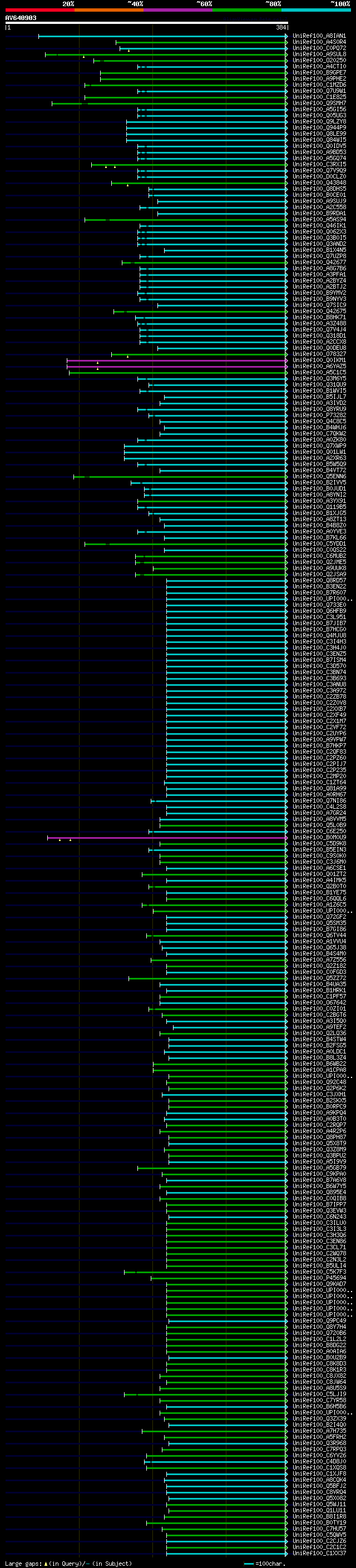Select the UniRef100_B5EIN3 label
This screenshot has width=356, height=1568.
[319, 850]
